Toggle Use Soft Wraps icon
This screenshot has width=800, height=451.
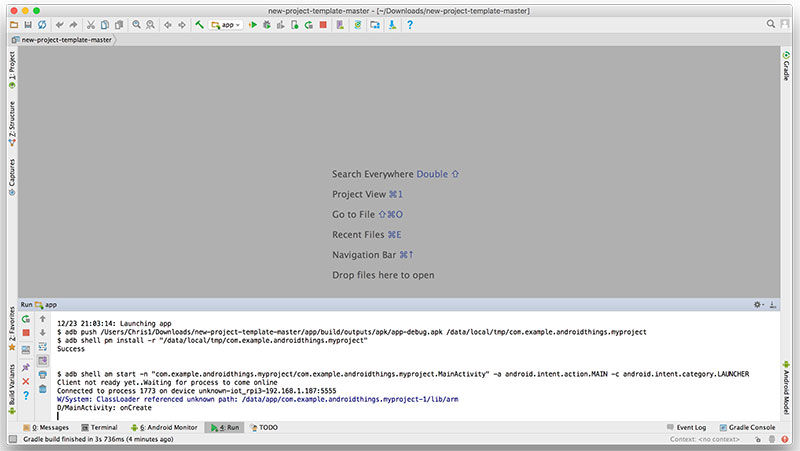(x=43, y=346)
